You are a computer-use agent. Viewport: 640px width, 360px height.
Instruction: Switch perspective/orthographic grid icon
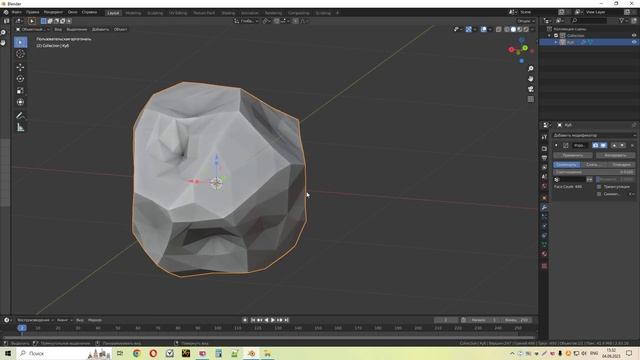[531, 99]
